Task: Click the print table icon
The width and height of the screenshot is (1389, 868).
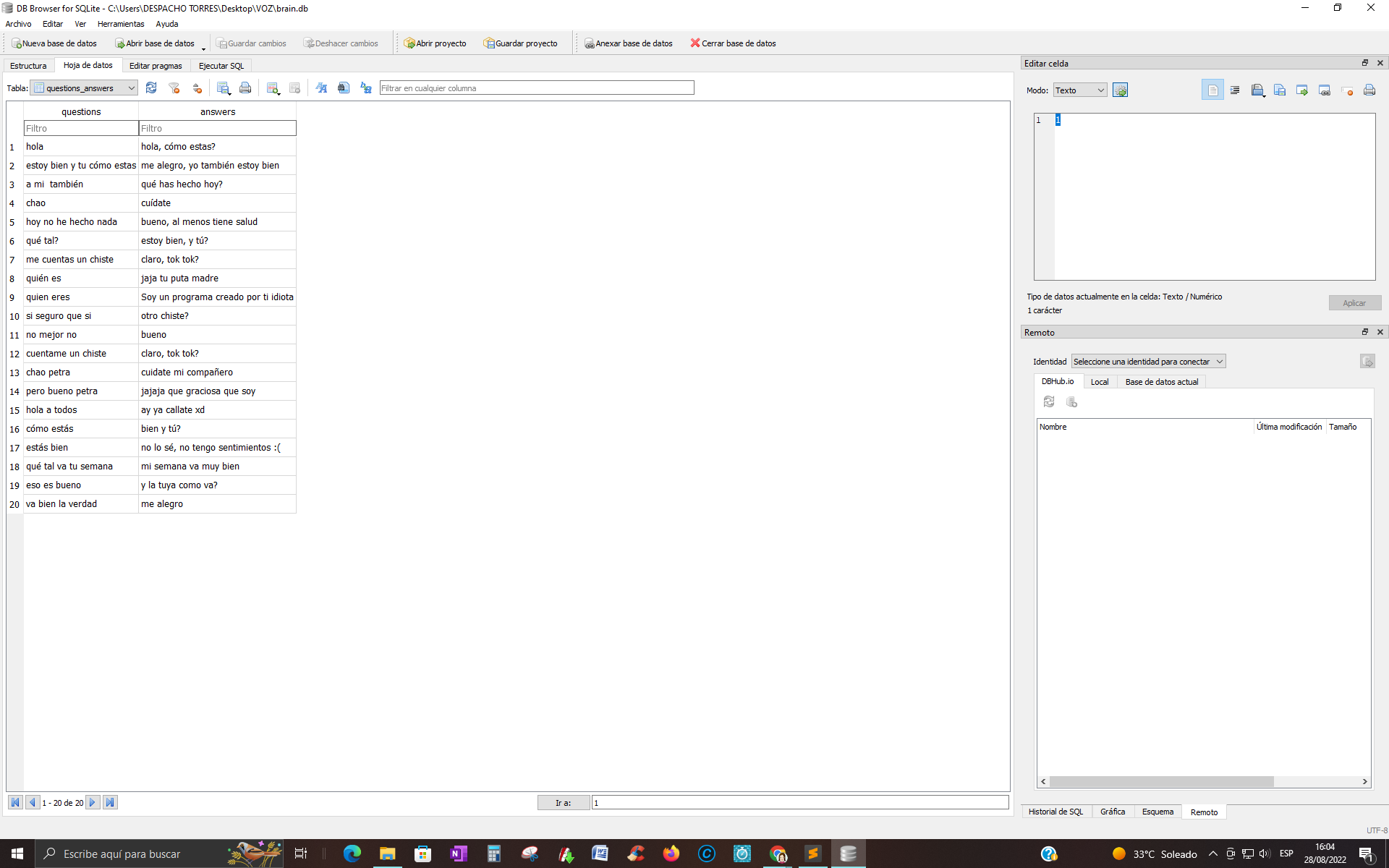Action: (x=245, y=88)
